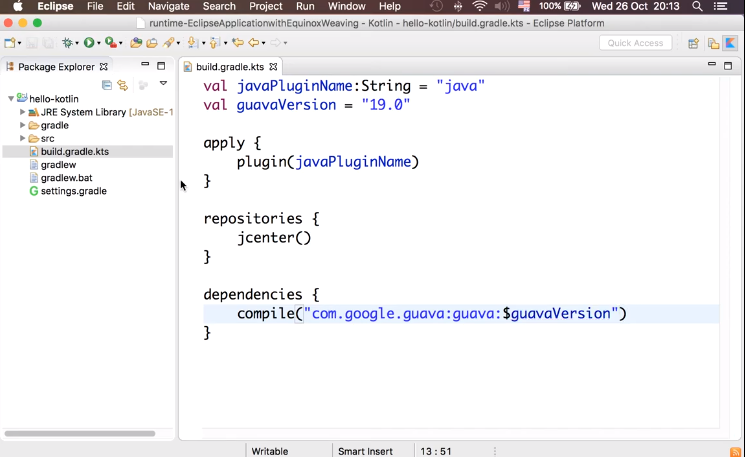
Task: Click the Package Explorer horizontal scrollbar
Action: tap(80, 433)
